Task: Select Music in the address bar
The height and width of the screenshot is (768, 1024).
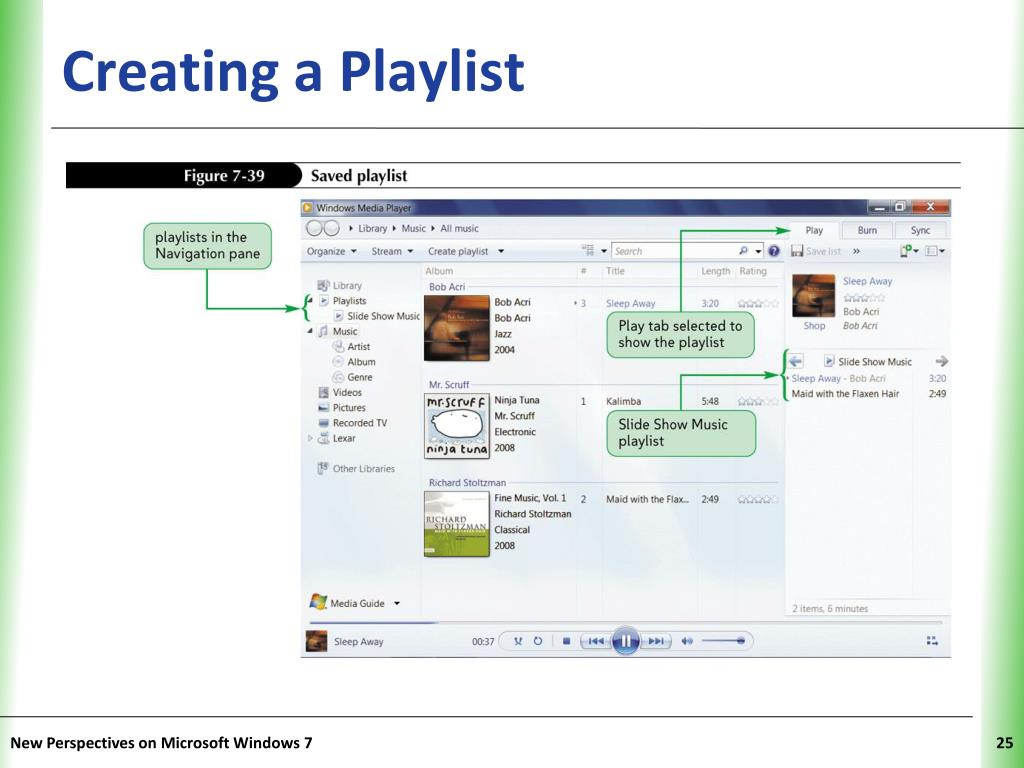Action: [x=413, y=229]
